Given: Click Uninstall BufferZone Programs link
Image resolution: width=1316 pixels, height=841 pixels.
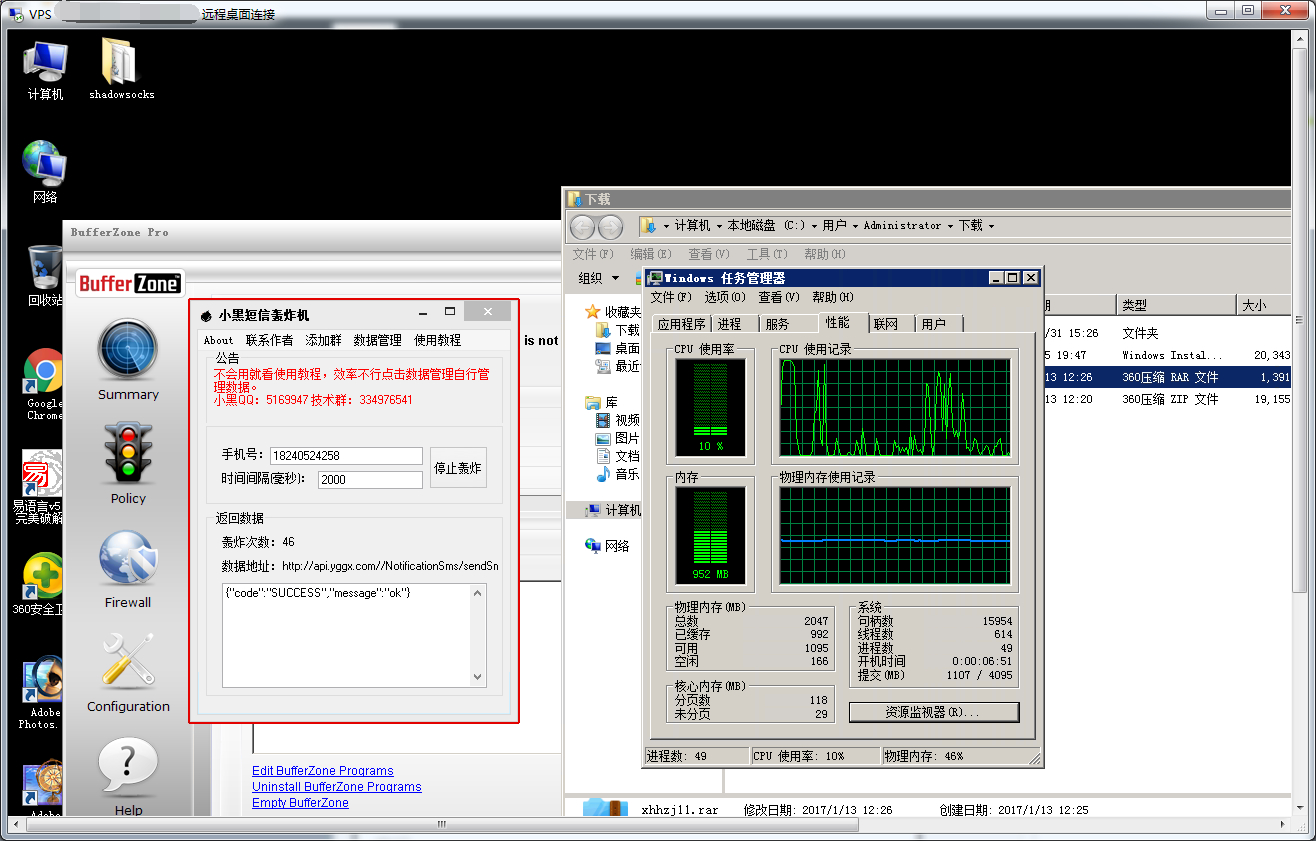Looking at the screenshot, I should tap(337, 787).
